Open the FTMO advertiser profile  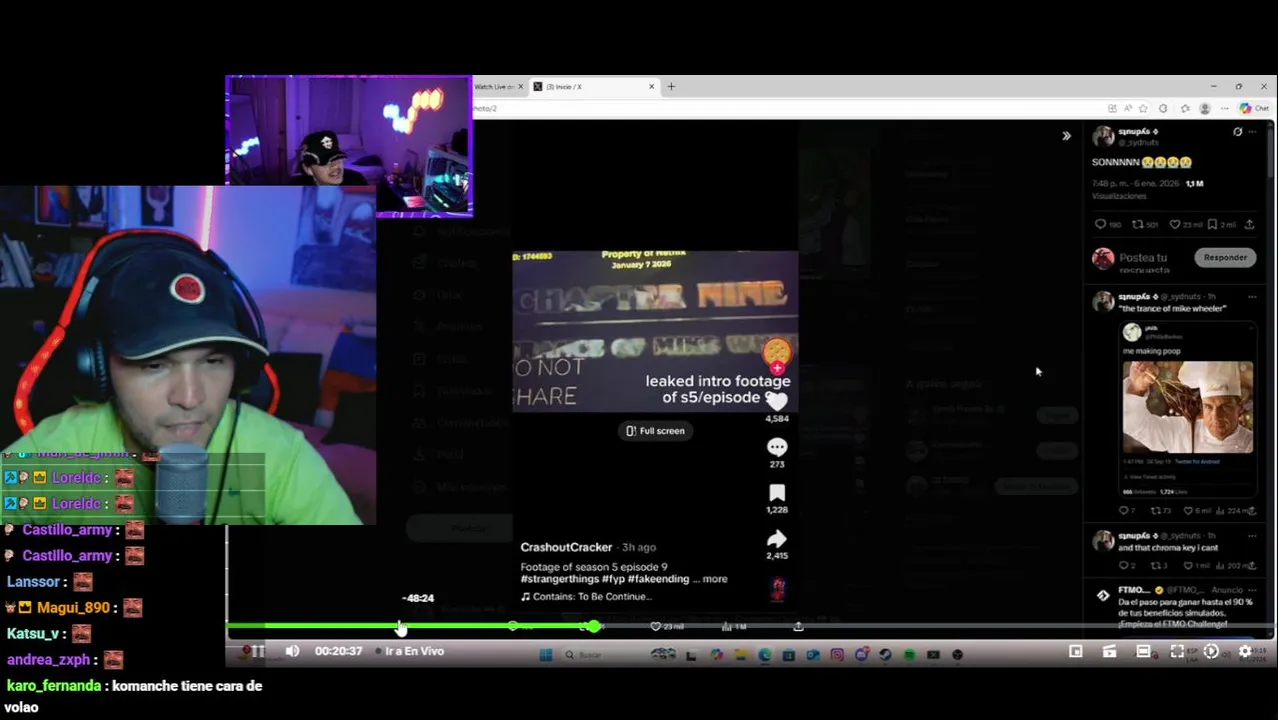coord(1103,595)
